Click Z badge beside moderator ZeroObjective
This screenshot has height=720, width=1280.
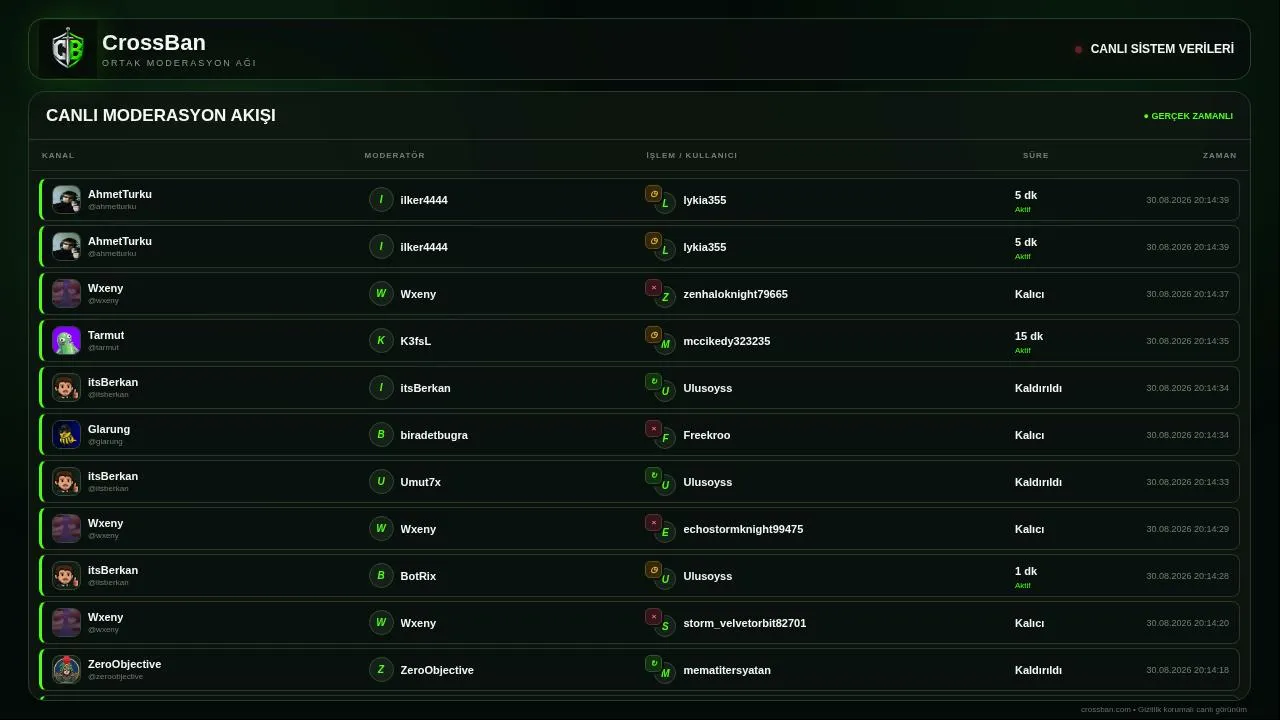click(x=381, y=670)
